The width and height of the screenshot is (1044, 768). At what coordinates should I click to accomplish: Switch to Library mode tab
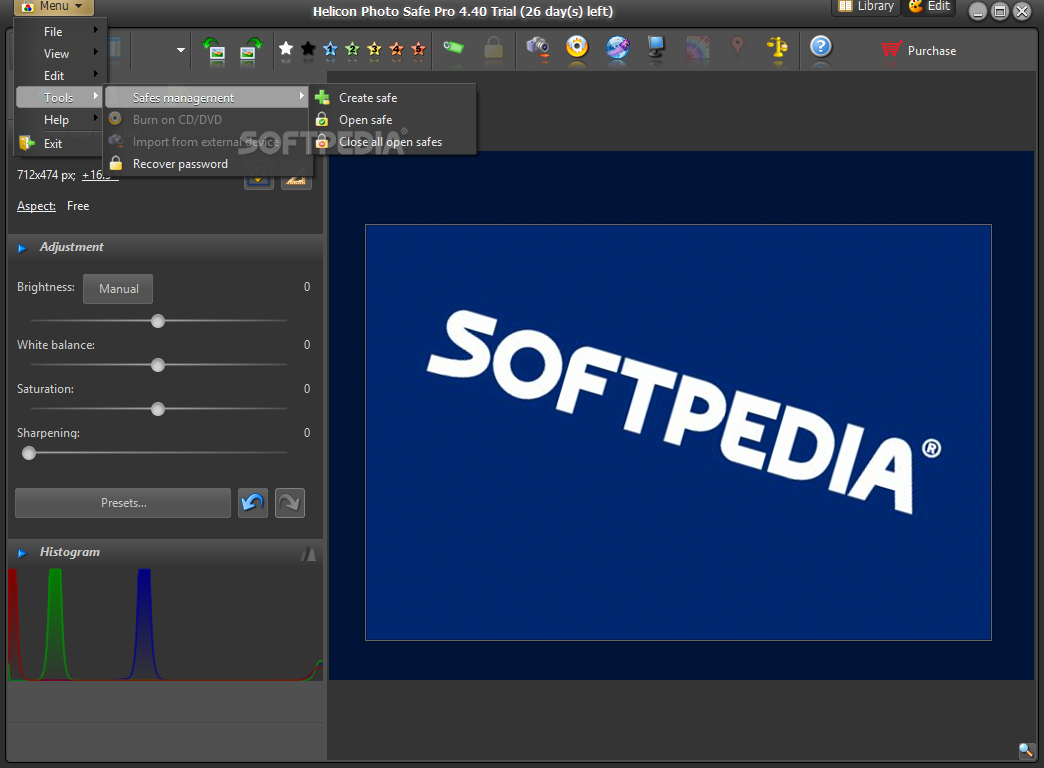866,7
